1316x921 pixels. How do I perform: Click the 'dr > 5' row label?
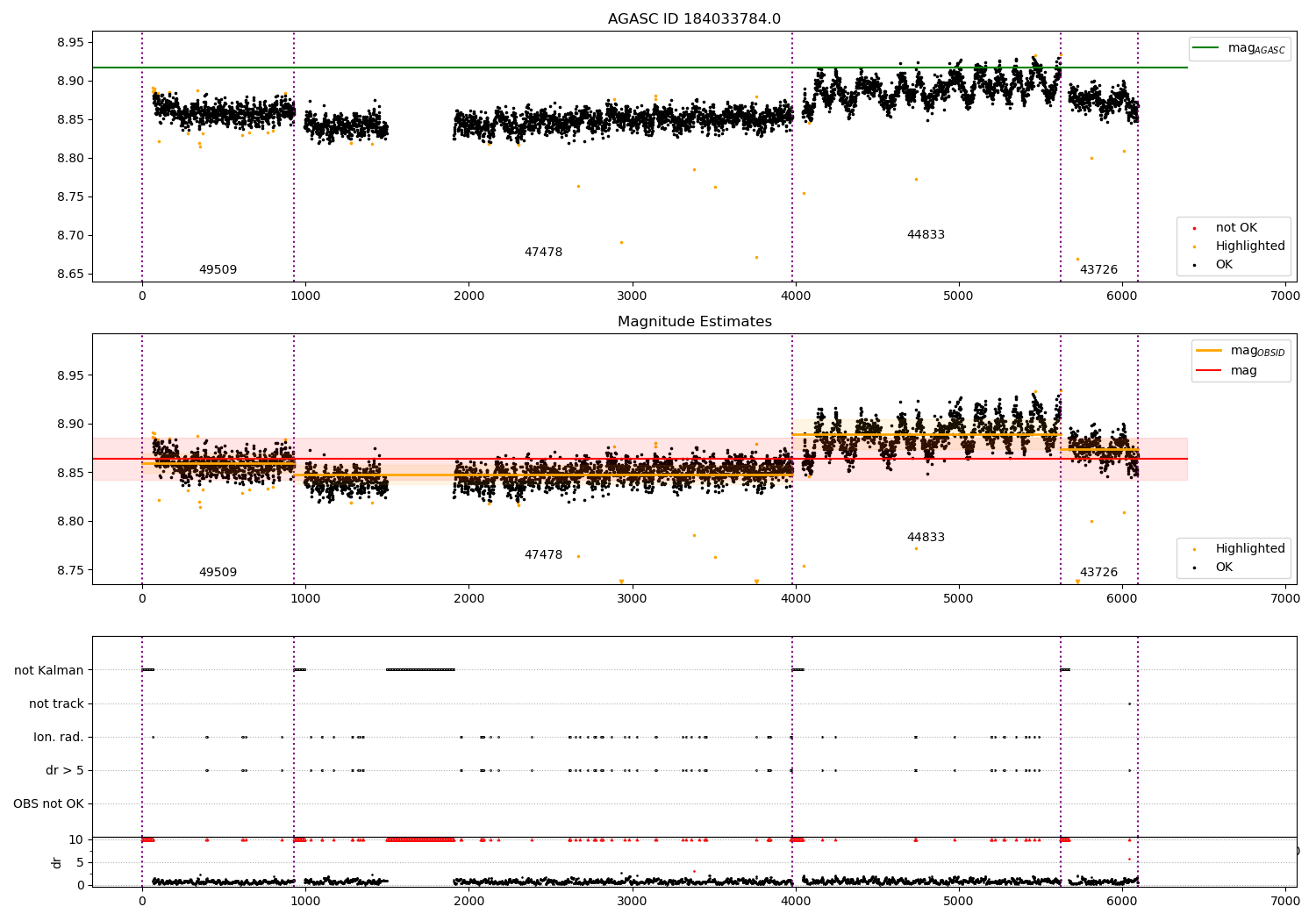pyautogui.click(x=65, y=771)
